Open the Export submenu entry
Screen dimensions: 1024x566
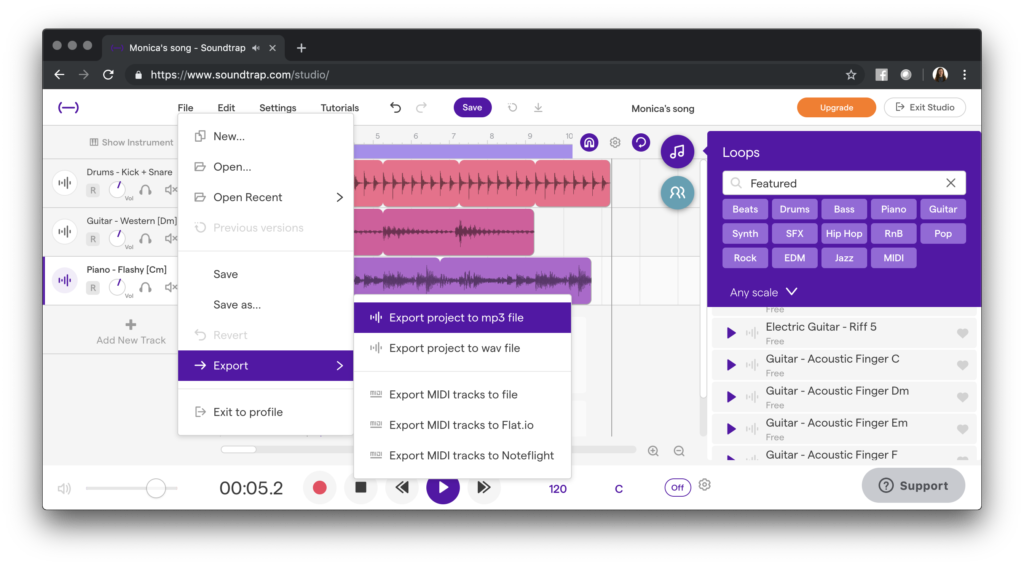[x=266, y=366]
